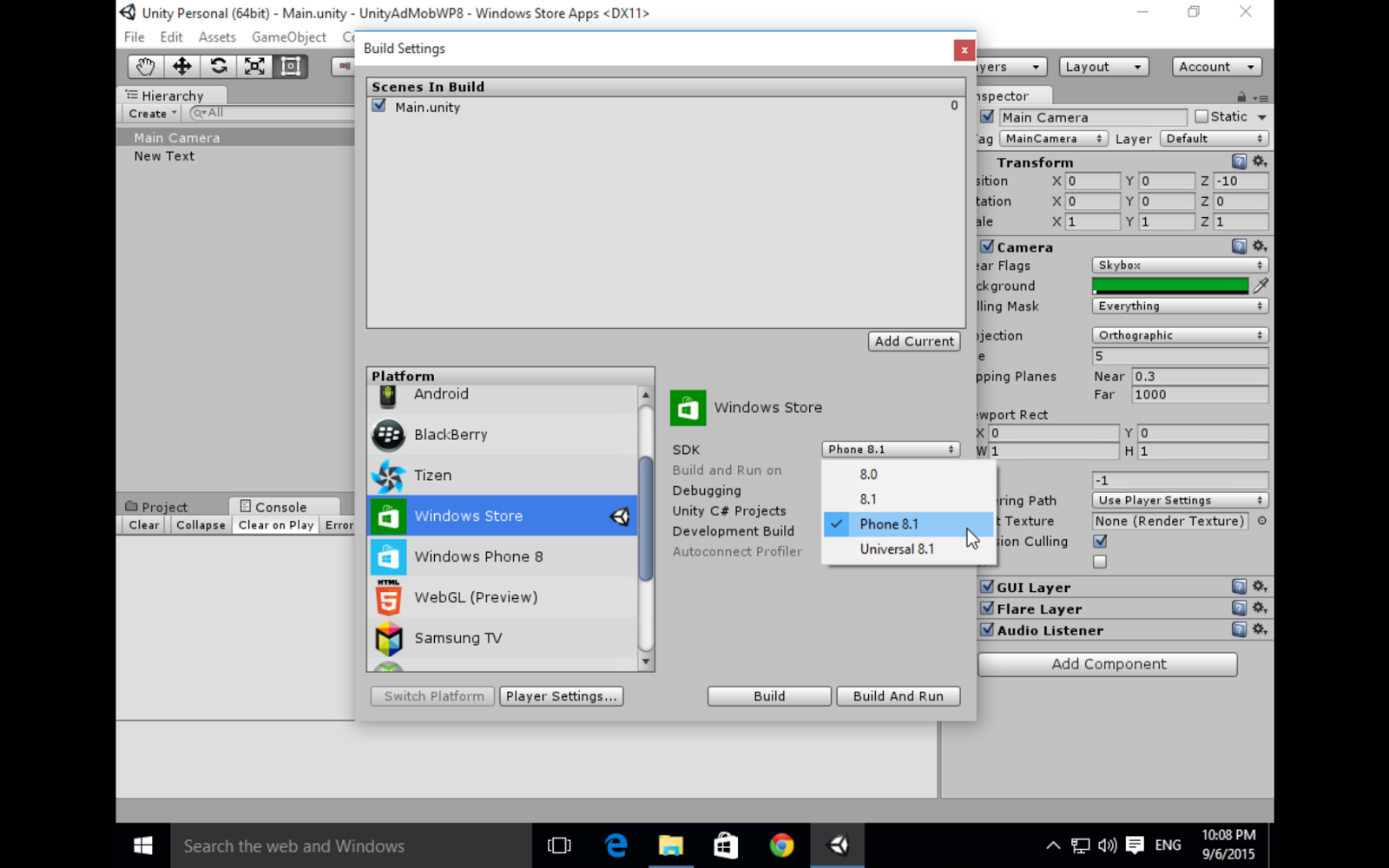Viewport: 1389px width, 868px height.
Task: Disable GUI Layer component checkbox
Action: pyautogui.click(x=987, y=587)
